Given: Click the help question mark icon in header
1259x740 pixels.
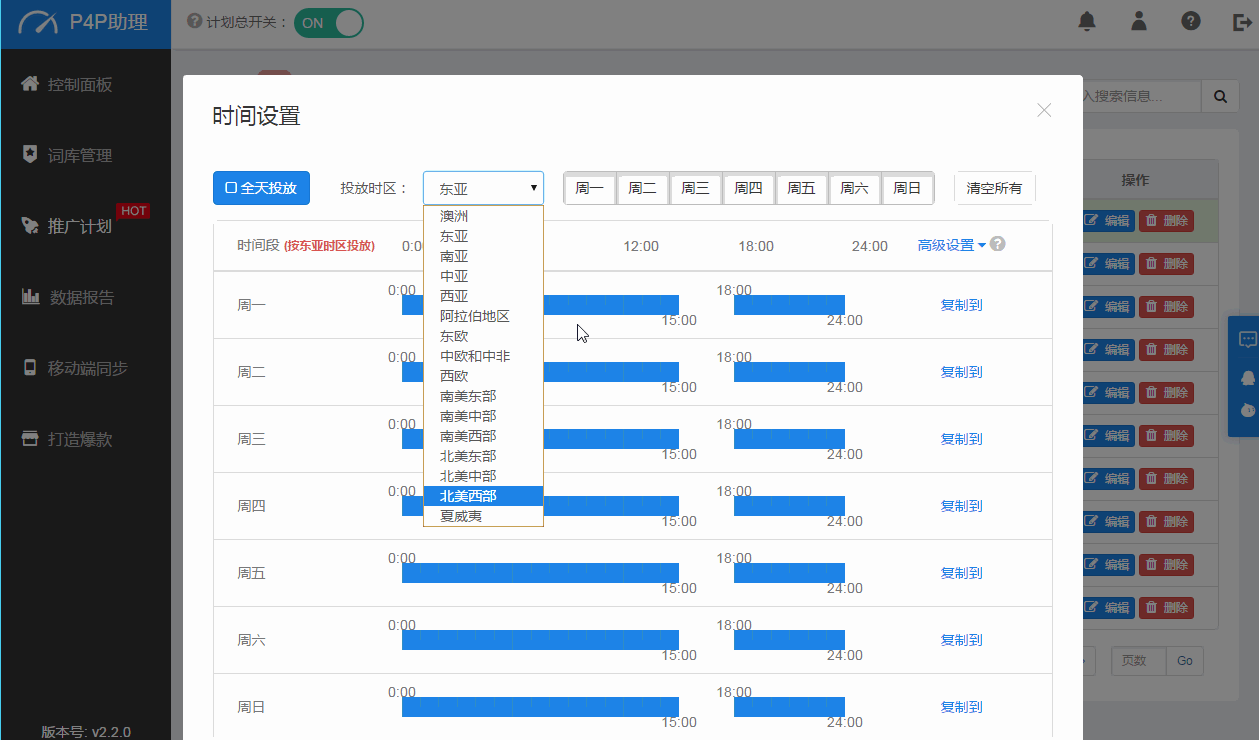Looking at the screenshot, I should coord(1190,22).
